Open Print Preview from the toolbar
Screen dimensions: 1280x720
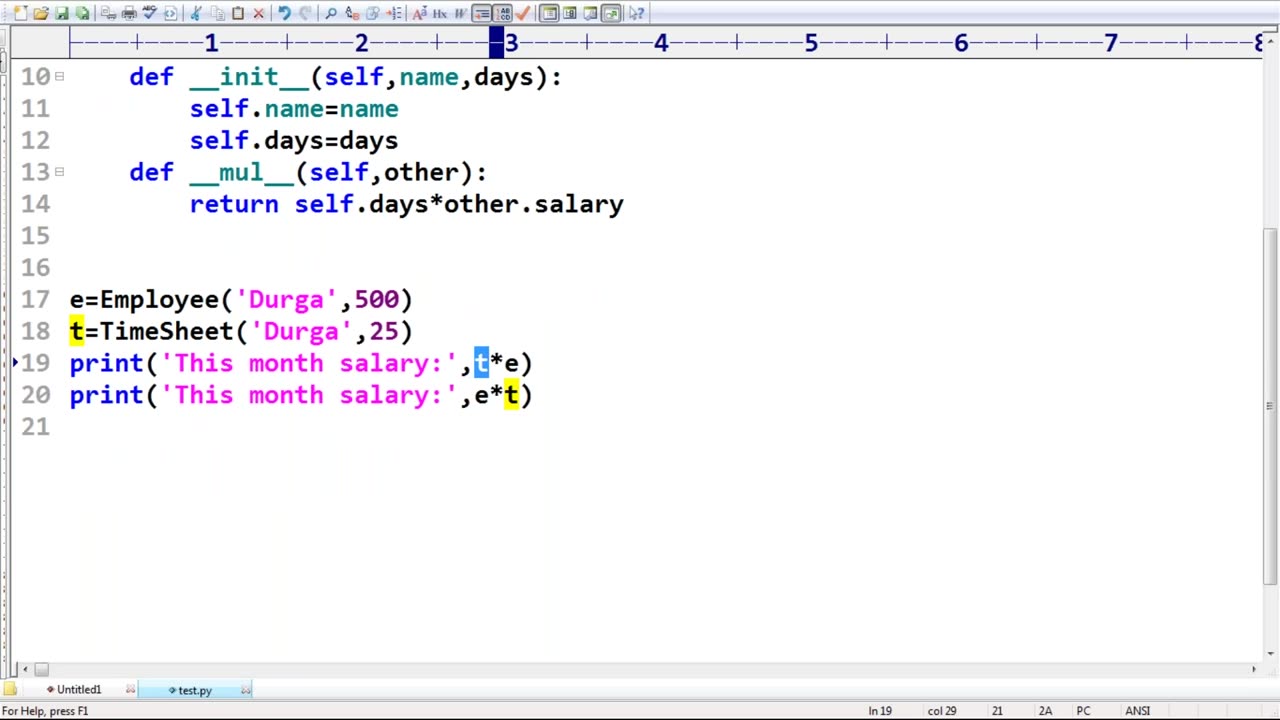[x=107, y=13]
